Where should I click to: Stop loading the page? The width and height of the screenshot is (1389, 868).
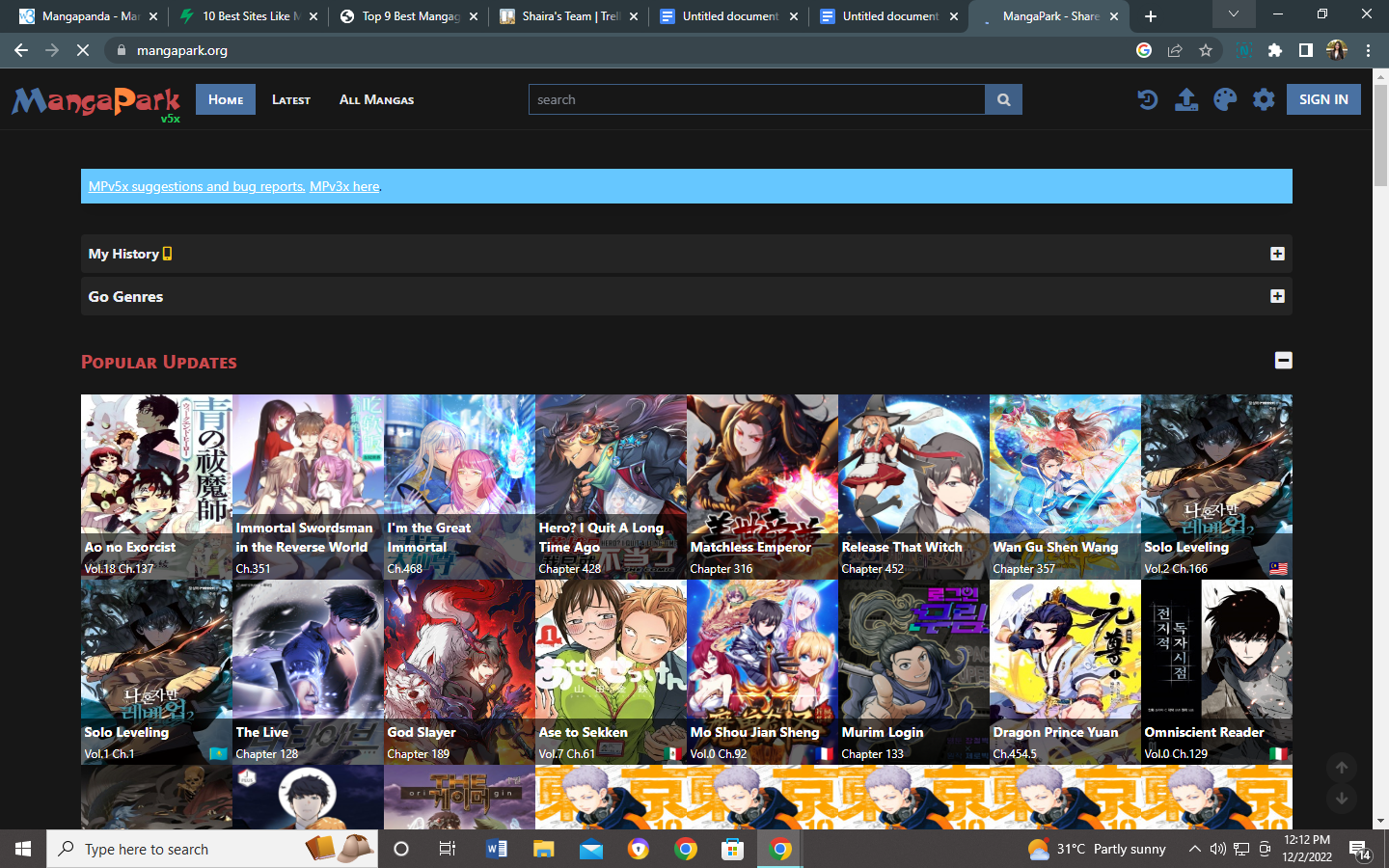83,50
